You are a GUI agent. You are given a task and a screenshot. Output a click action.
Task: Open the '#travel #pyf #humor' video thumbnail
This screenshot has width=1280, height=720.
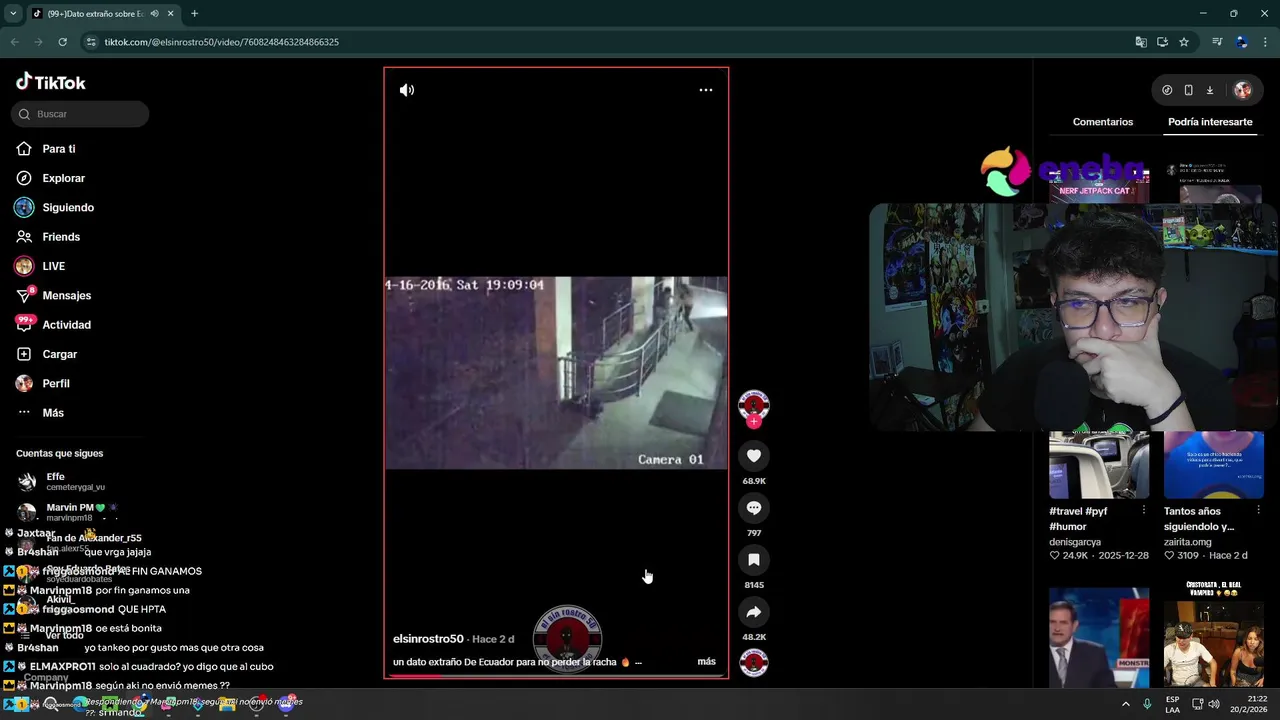click(x=1099, y=465)
